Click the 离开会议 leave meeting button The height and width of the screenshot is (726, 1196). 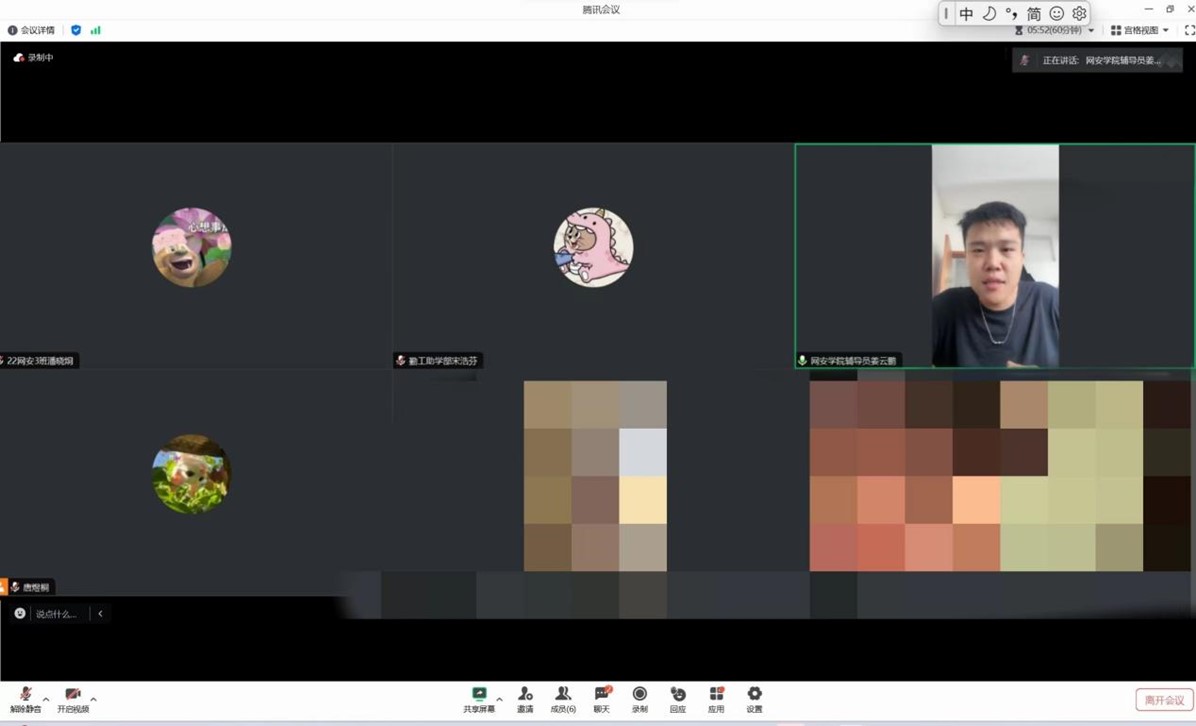tap(1164, 700)
